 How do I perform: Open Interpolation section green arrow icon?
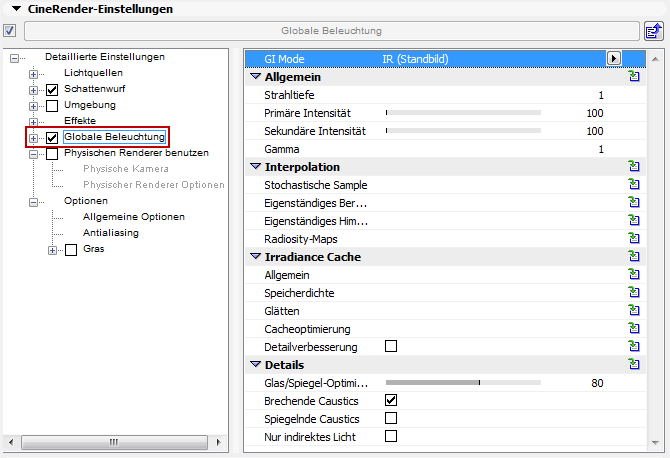coord(634,166)
